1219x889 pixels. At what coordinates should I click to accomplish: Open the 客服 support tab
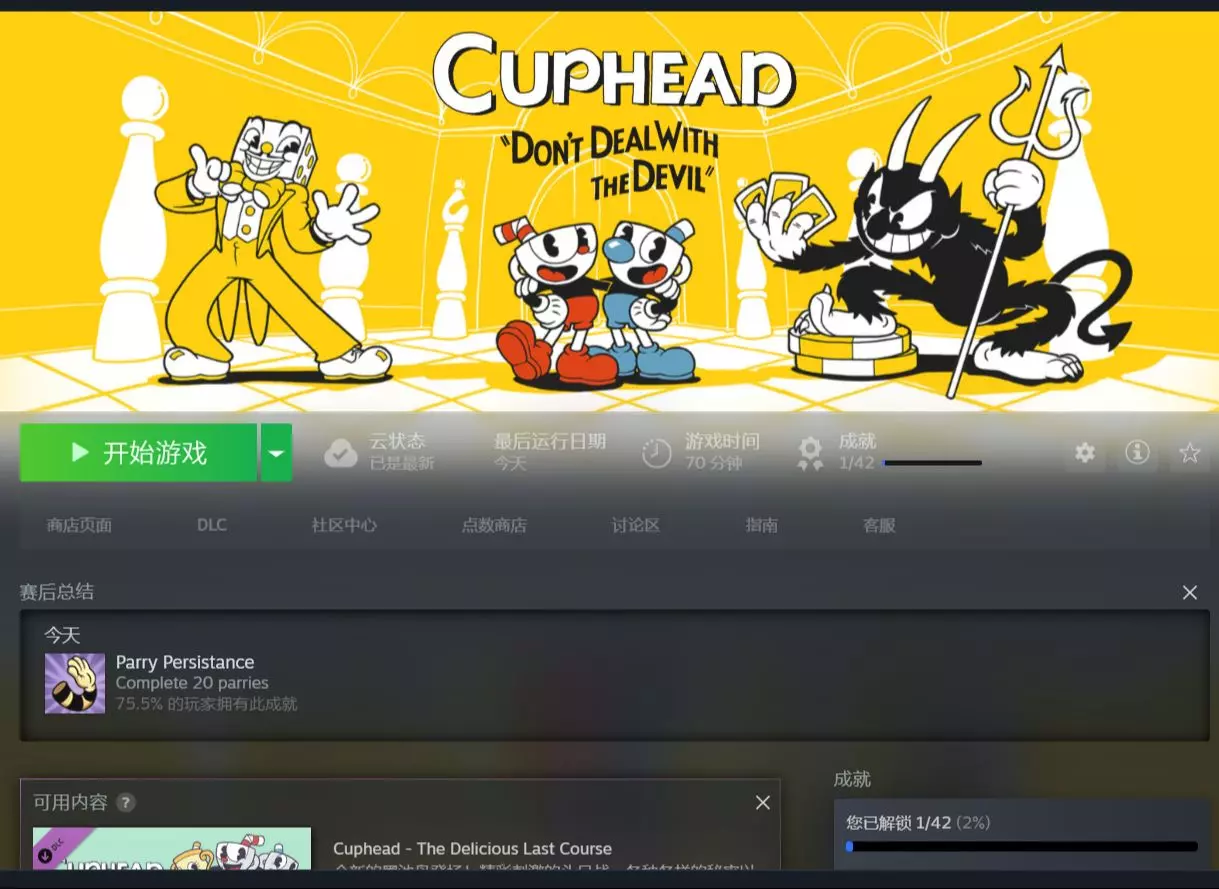tap(879, 525)
